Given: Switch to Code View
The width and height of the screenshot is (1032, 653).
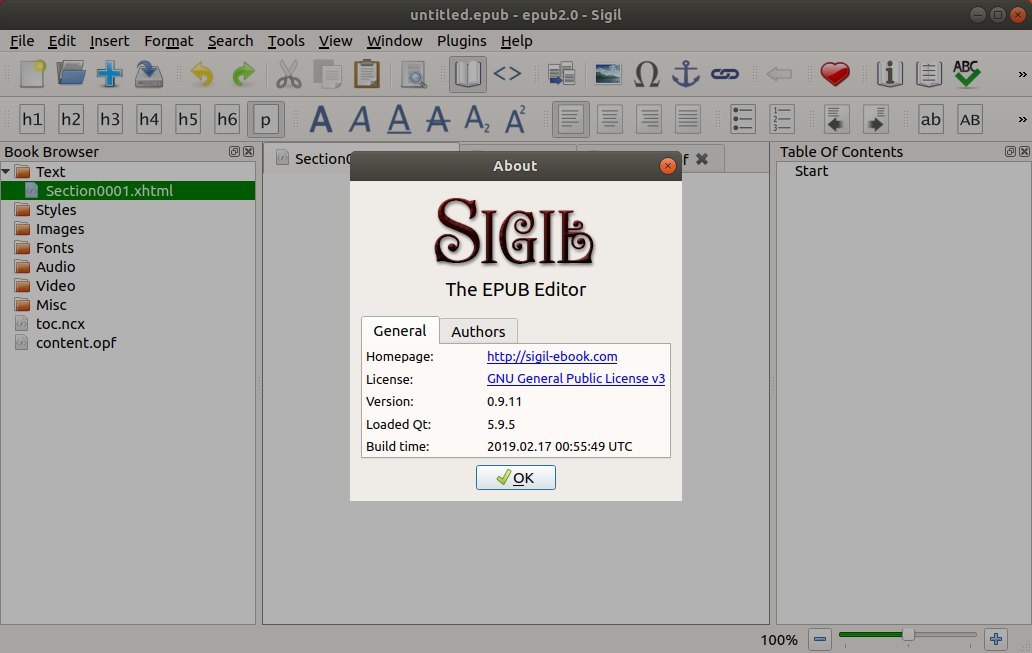Looking at the screenshot, I should 507,74.
